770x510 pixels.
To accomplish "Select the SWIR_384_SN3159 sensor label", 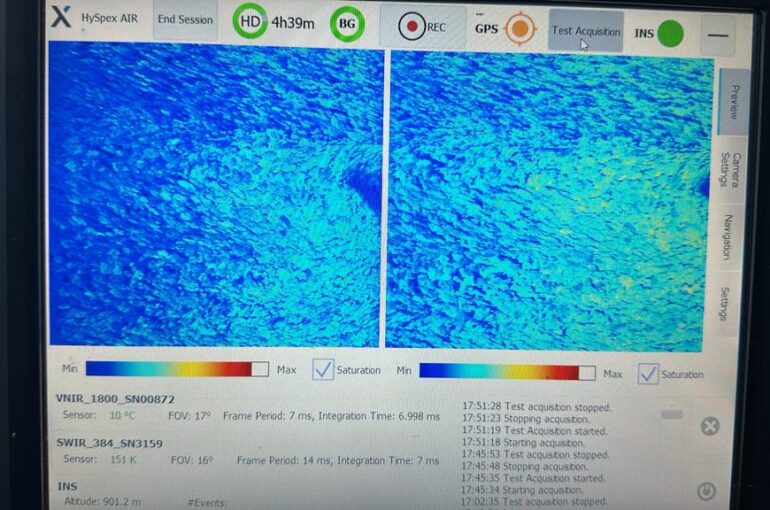I will click(x=110, y=443).
